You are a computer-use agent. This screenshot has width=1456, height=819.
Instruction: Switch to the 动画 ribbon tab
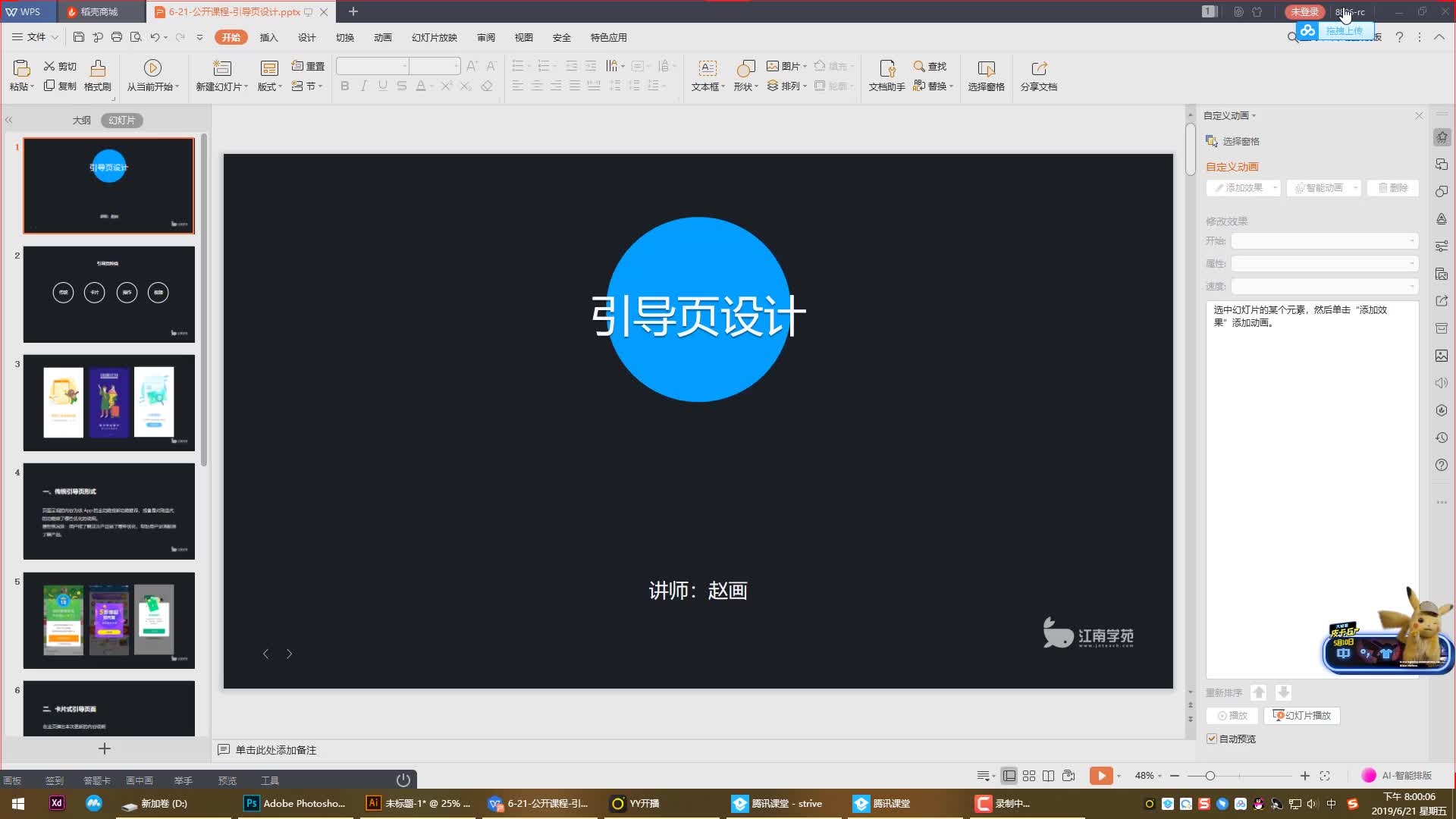383,37
